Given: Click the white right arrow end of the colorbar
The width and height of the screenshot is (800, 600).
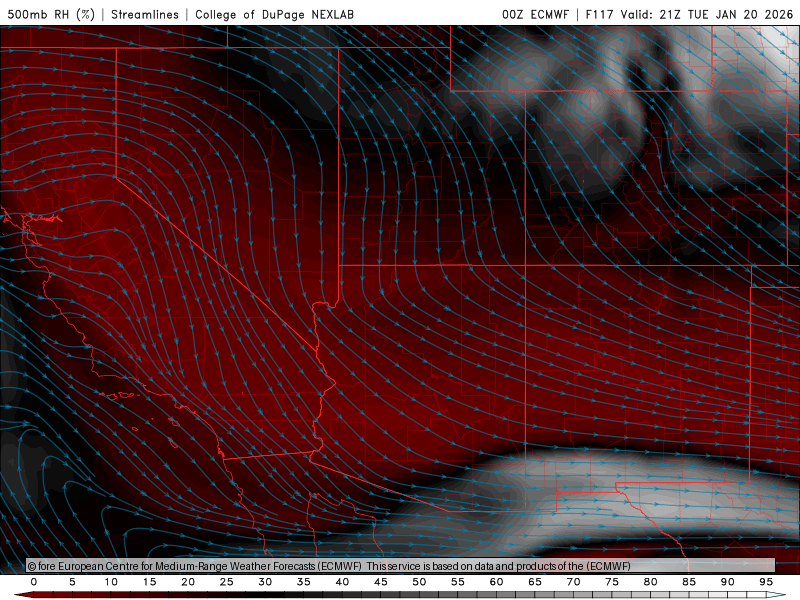Looking at the screenshot, I should [776, 595].
